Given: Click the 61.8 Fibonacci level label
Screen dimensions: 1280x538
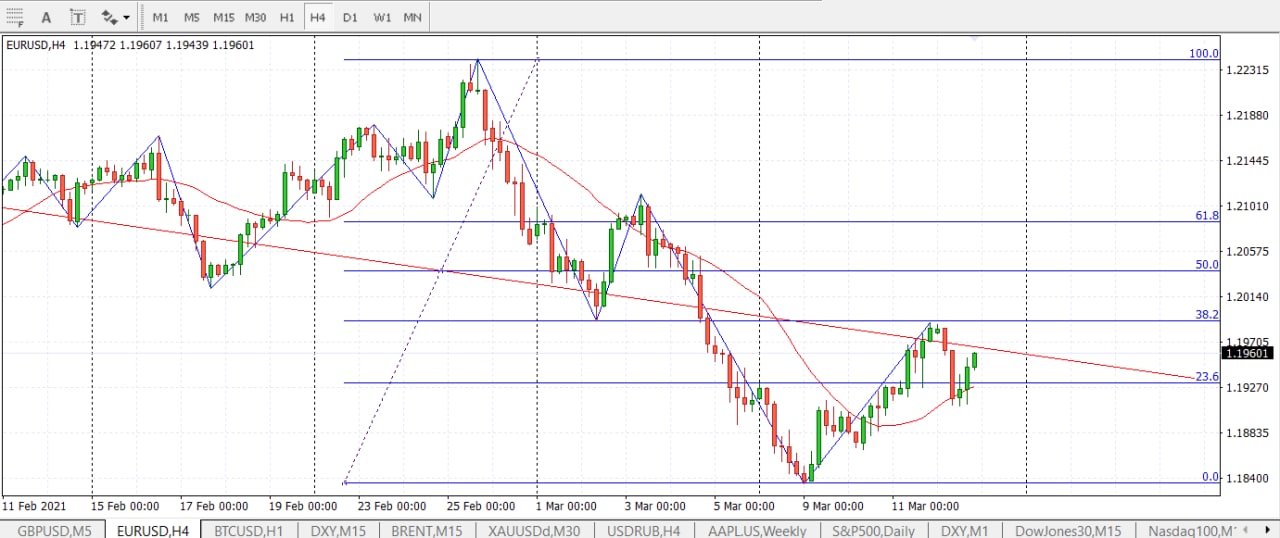Looking at the screenshot, I should click(1207, 216).
